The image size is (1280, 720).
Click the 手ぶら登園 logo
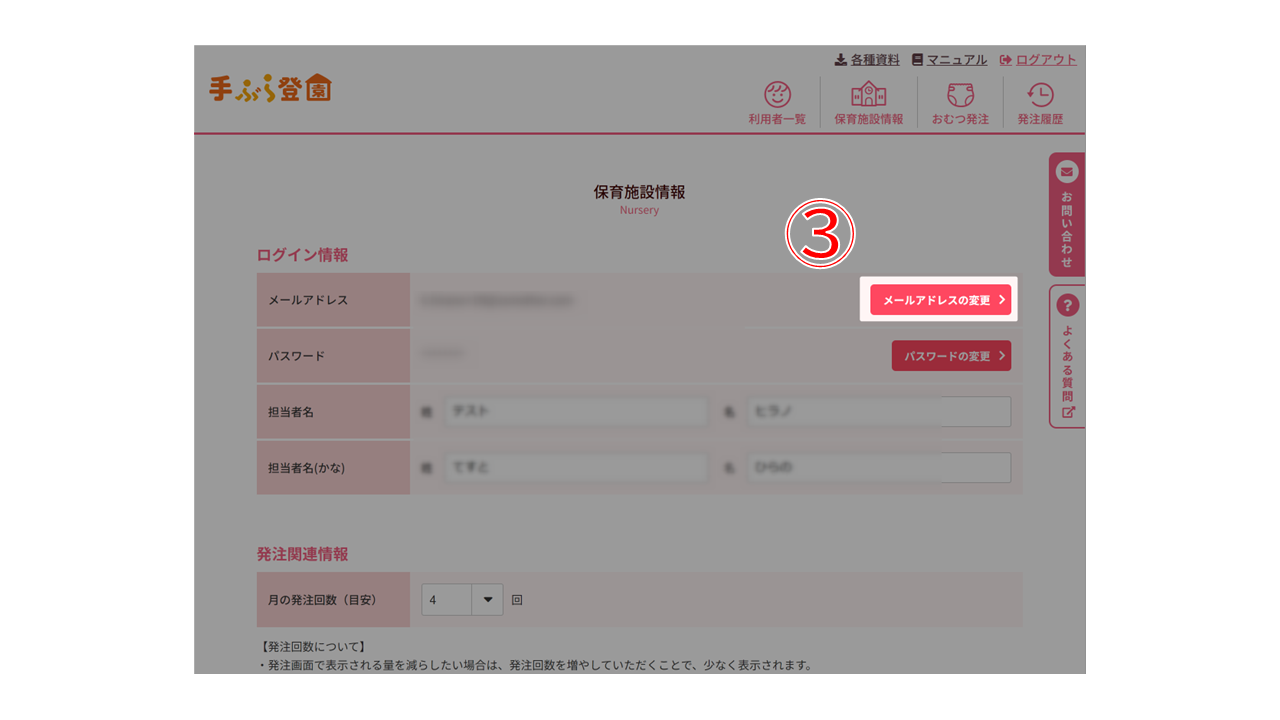coord(270,88)
